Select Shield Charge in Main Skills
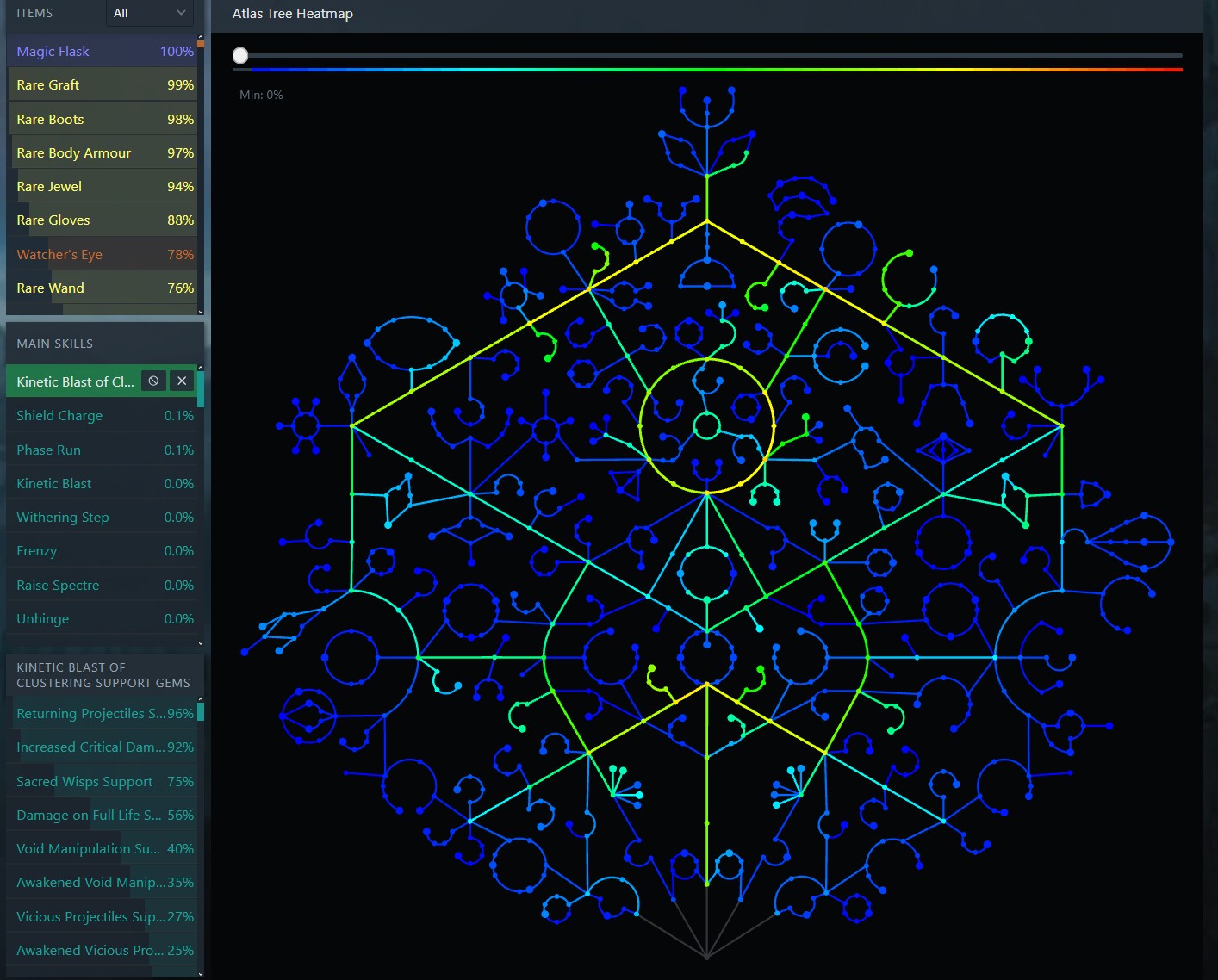The width and height of the screenshot is (1218, 980). 102,415
